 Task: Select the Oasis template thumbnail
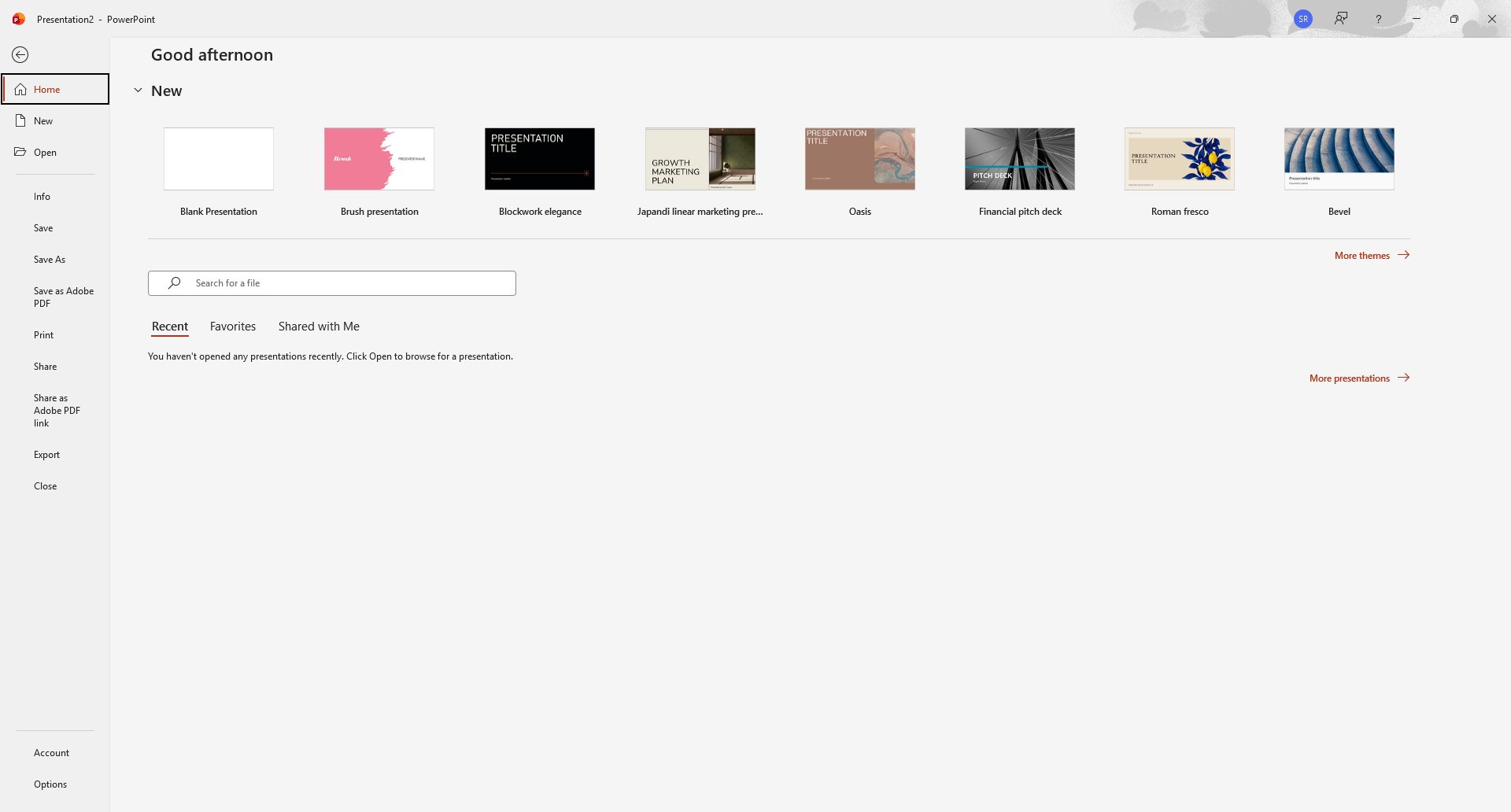860,159
